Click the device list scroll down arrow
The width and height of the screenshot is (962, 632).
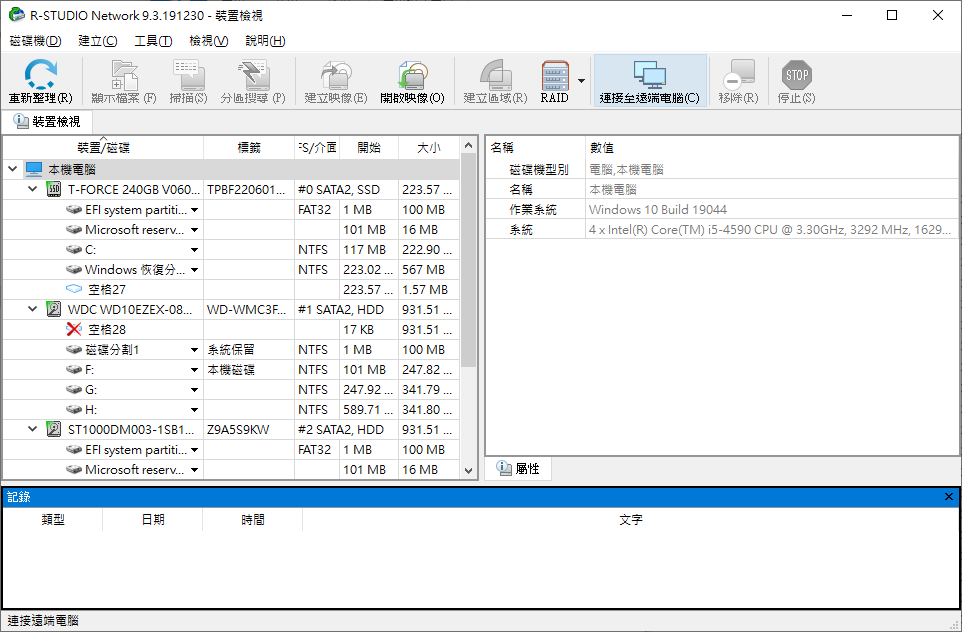click(x=468, y=471)
